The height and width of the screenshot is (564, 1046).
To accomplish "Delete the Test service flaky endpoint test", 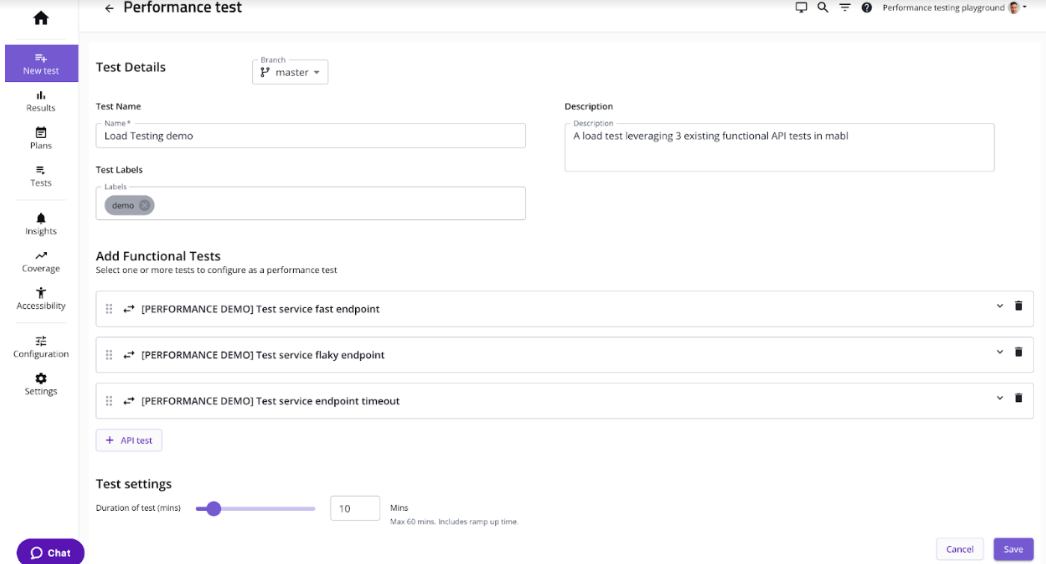I will pos(1019,352).
